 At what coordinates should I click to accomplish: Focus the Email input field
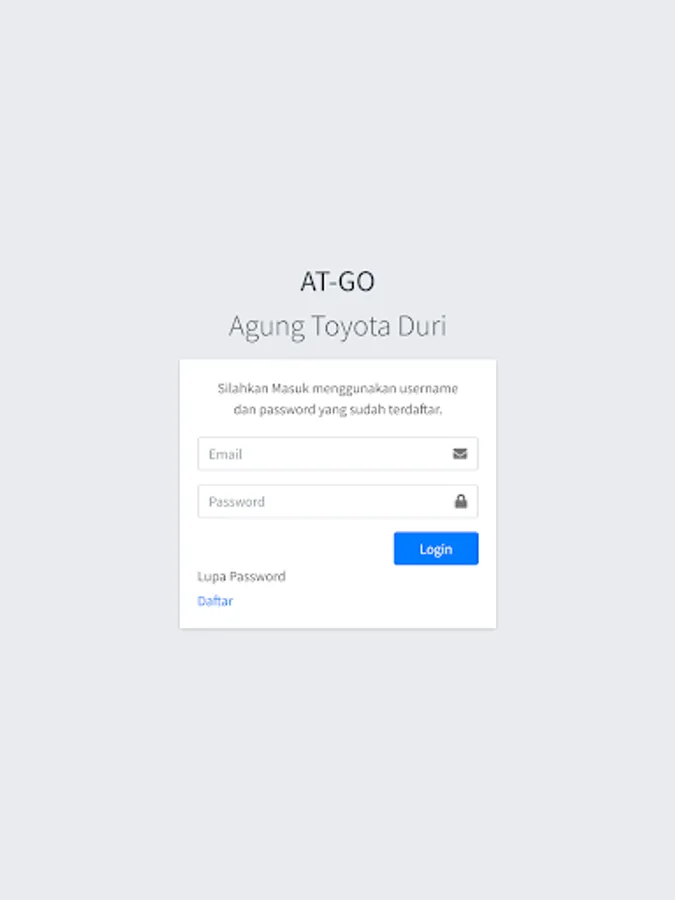(x=338, y=454)
